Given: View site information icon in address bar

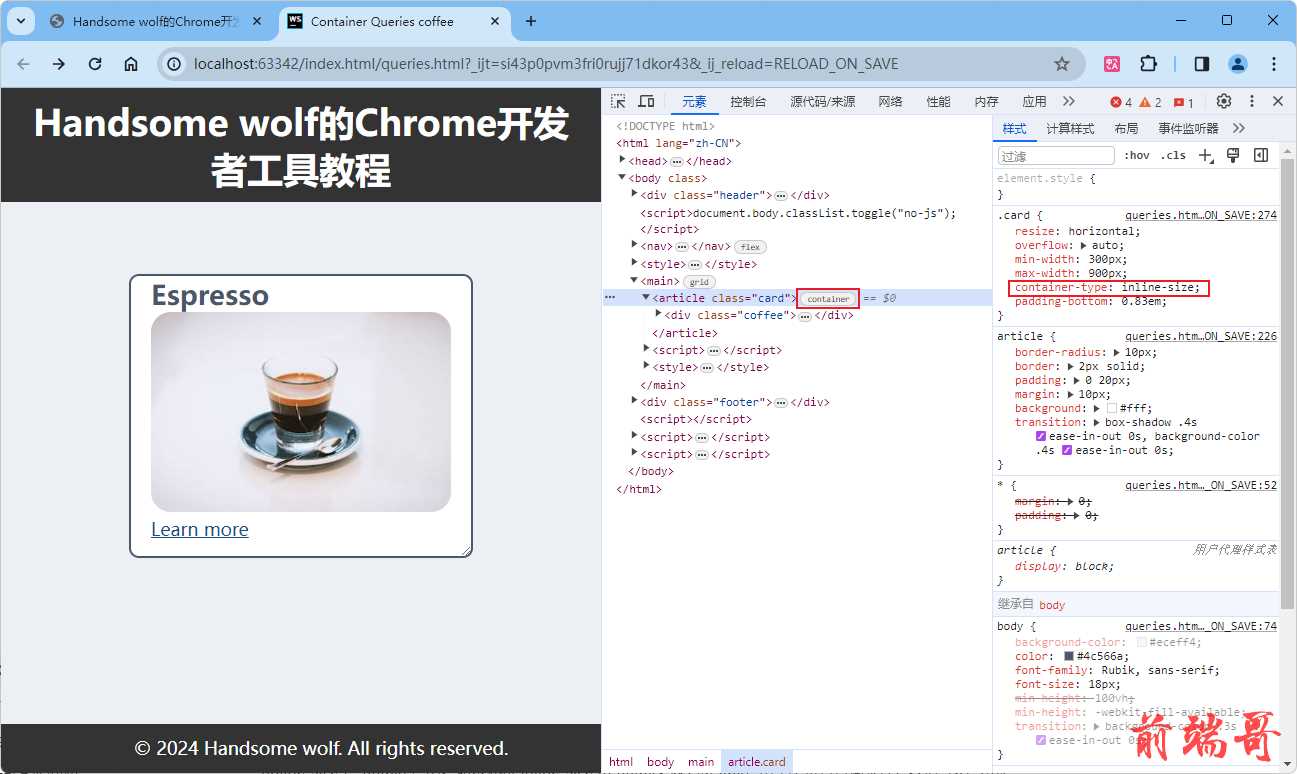Looking at the screenshot, I should (174, 64).
